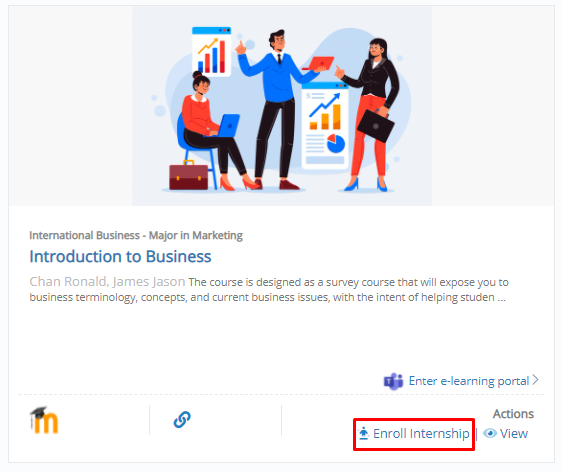Image resolution: width=562 pixels, height=472 pixels.
Task: Open the View action link
Action: point(505,433)
